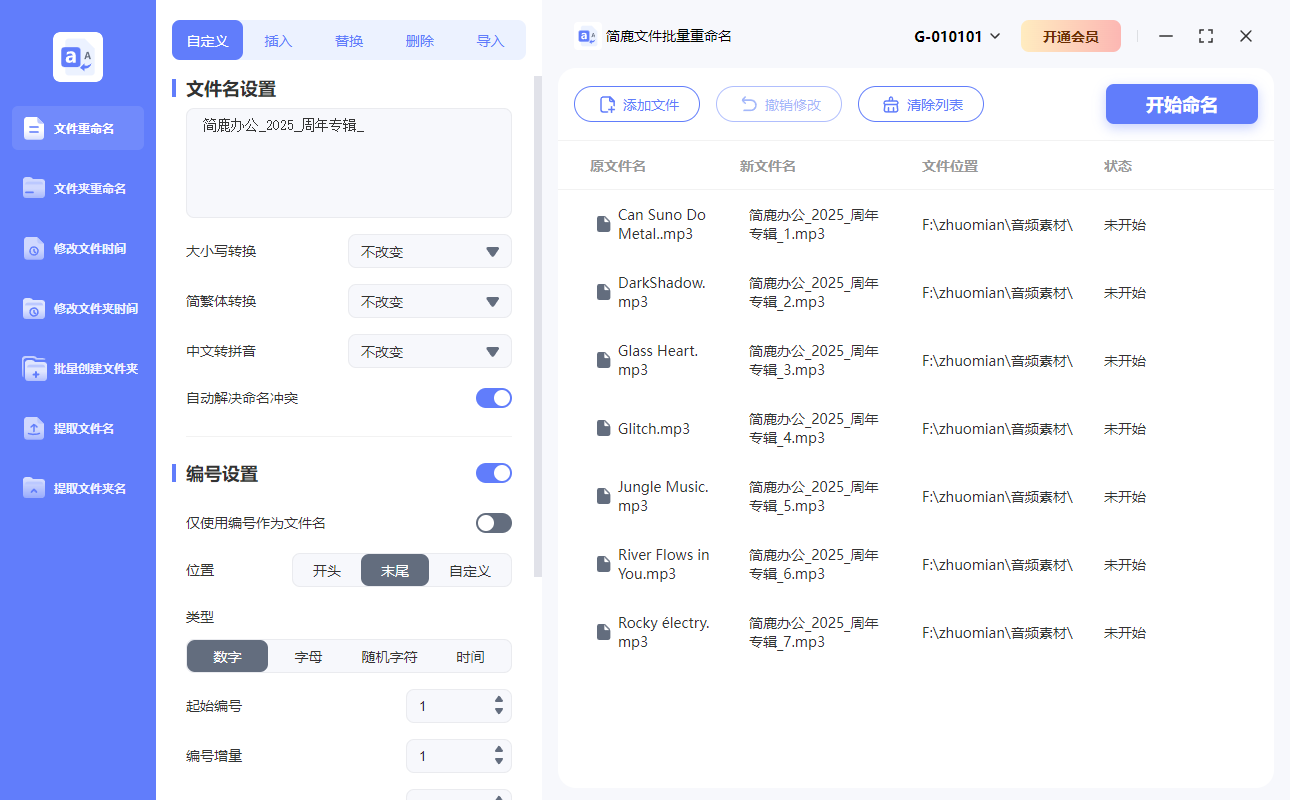Viewport: 1290px width, 800px height.
Task: Click inside the filename template input field
Action: pos(348,160)
